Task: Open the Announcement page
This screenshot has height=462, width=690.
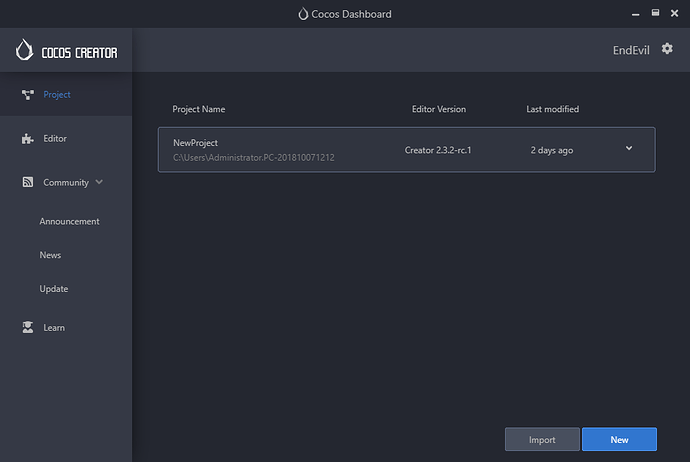Action: point(70,221)
